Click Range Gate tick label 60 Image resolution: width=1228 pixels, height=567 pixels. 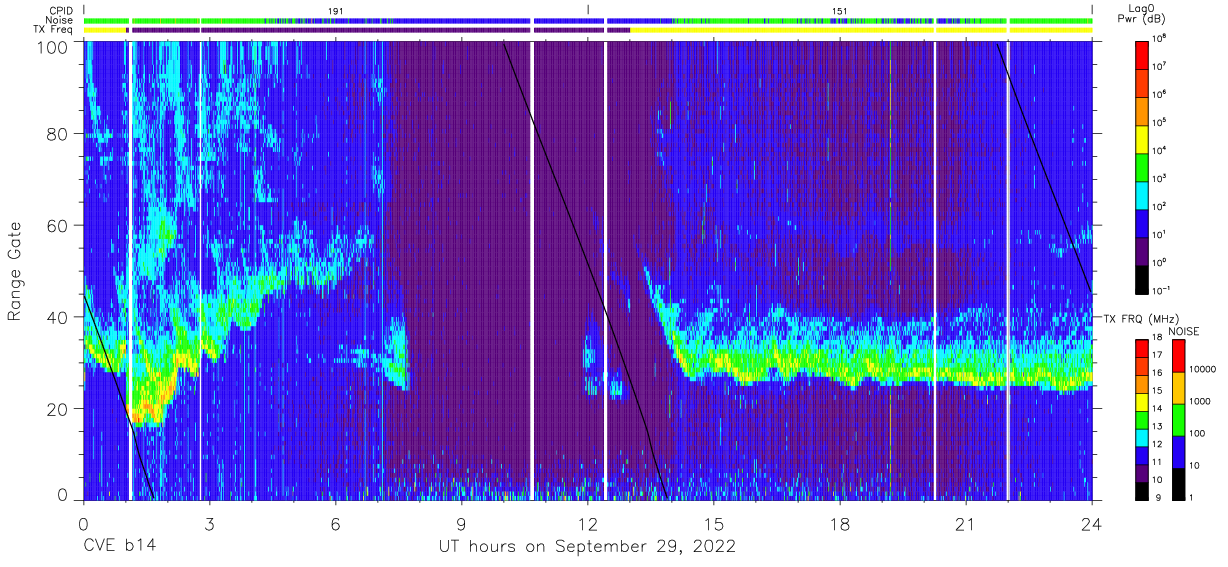click(58, 225)
